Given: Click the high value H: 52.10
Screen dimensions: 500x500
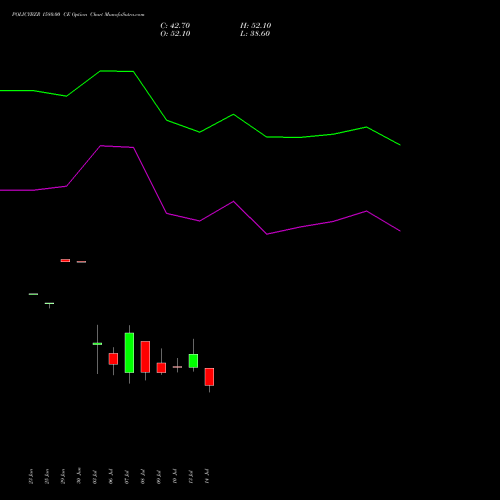Looking at the screenshot, I should pyautogui.click(x=255, y=26).
